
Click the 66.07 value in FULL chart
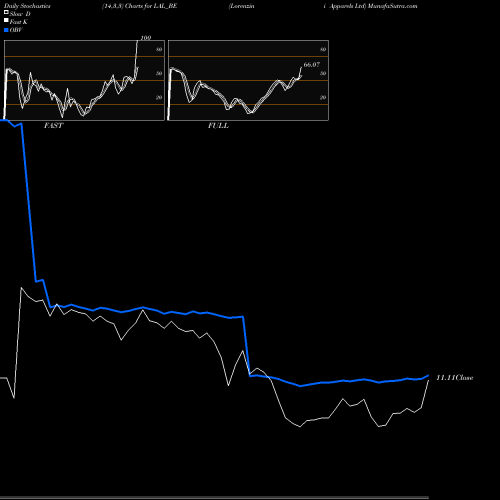point(312,65)
